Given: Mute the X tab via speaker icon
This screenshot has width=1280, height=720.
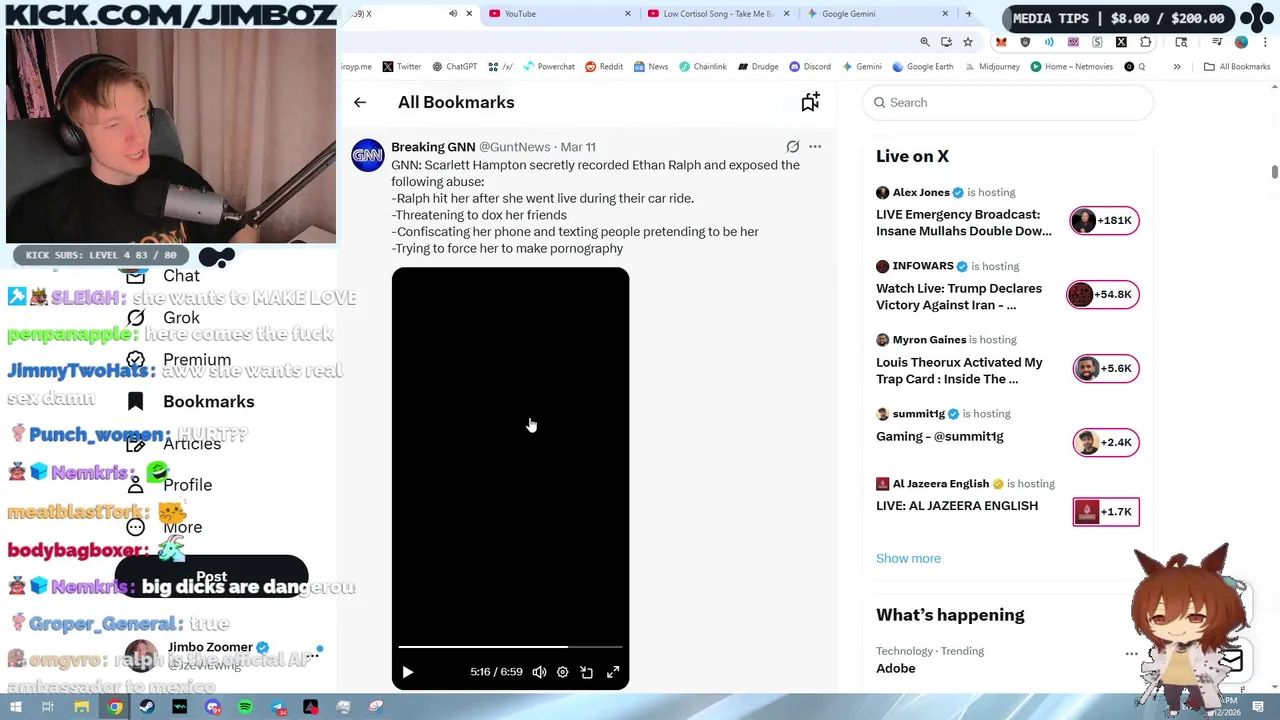Looking at the screenshot, I should click(x=453, y=13).
